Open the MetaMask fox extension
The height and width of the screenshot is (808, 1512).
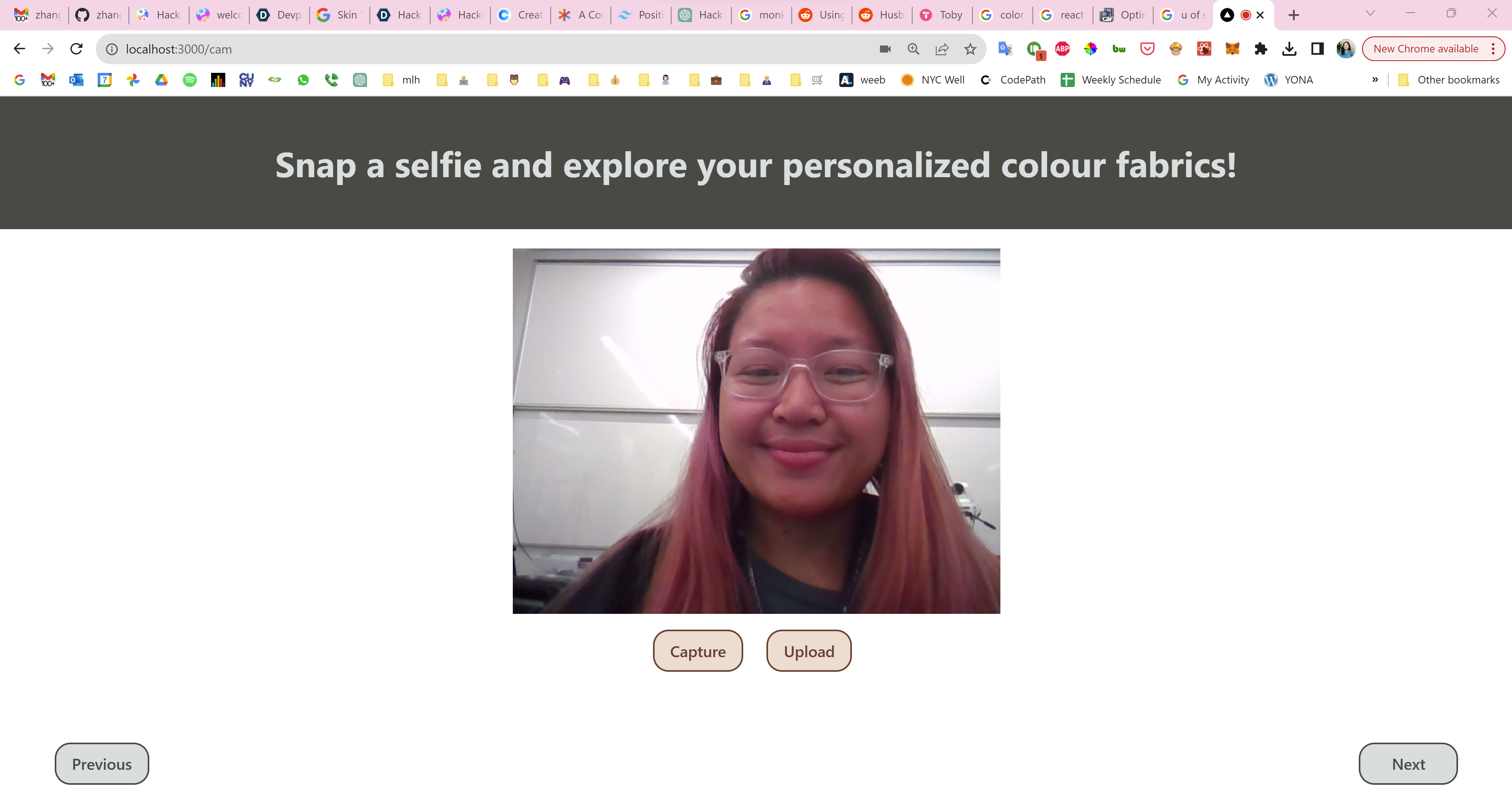coord(1232,49)
